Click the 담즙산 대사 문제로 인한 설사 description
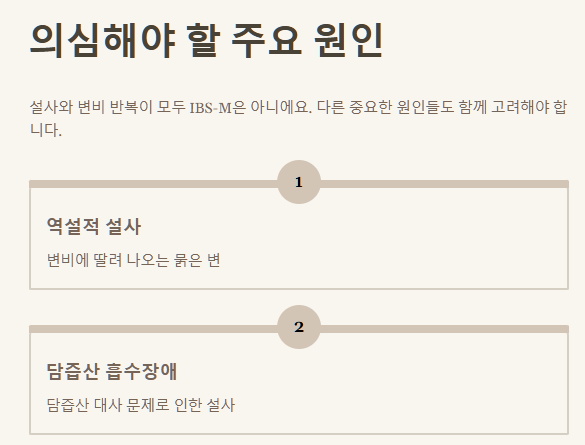Viewport: 585px width, 445px height. (141, 405)
